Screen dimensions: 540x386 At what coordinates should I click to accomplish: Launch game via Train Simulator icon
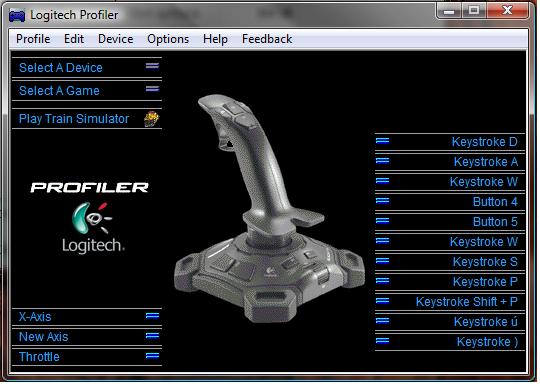[152, 119]
